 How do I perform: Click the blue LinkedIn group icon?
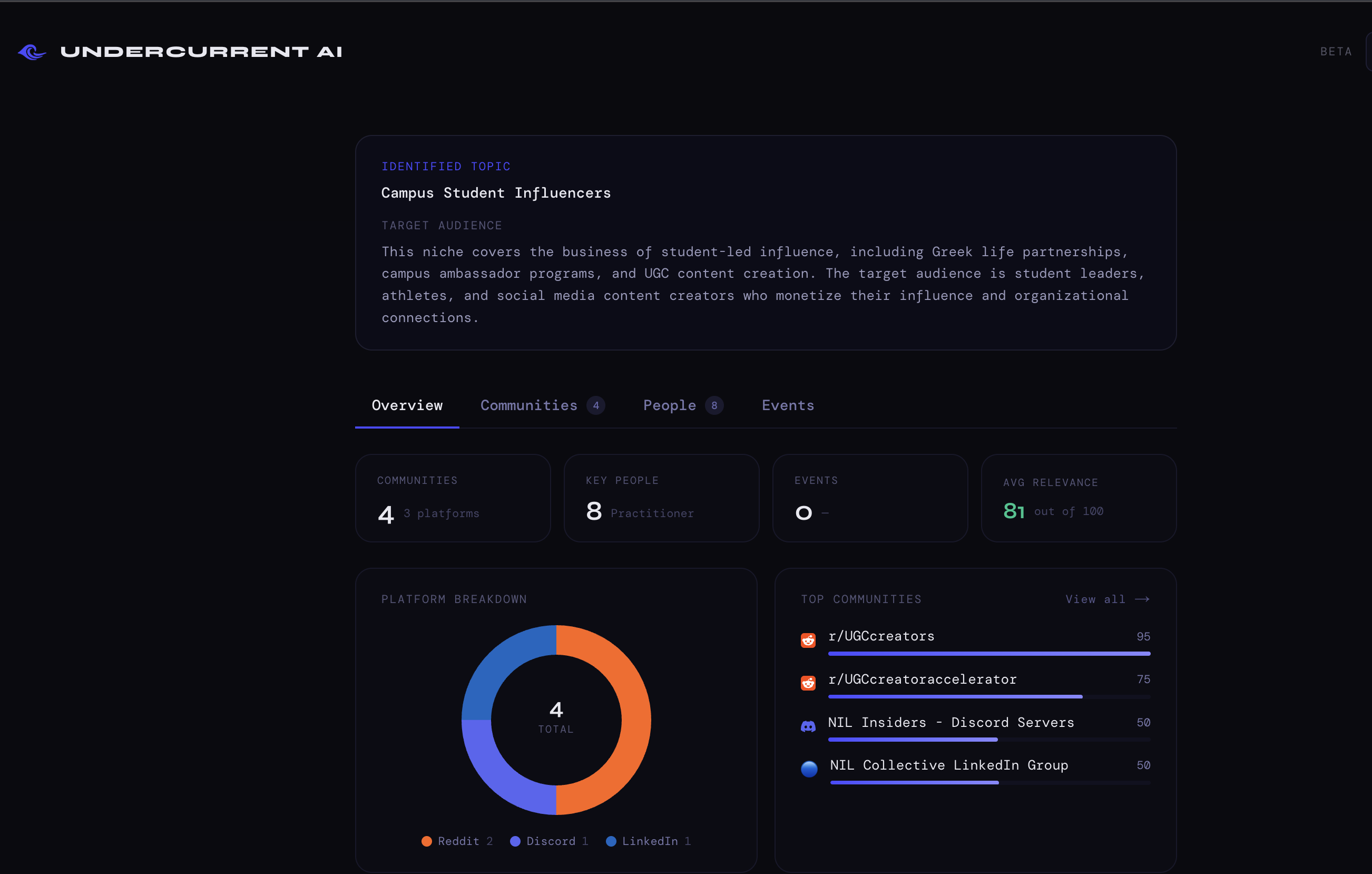(809, 769)
